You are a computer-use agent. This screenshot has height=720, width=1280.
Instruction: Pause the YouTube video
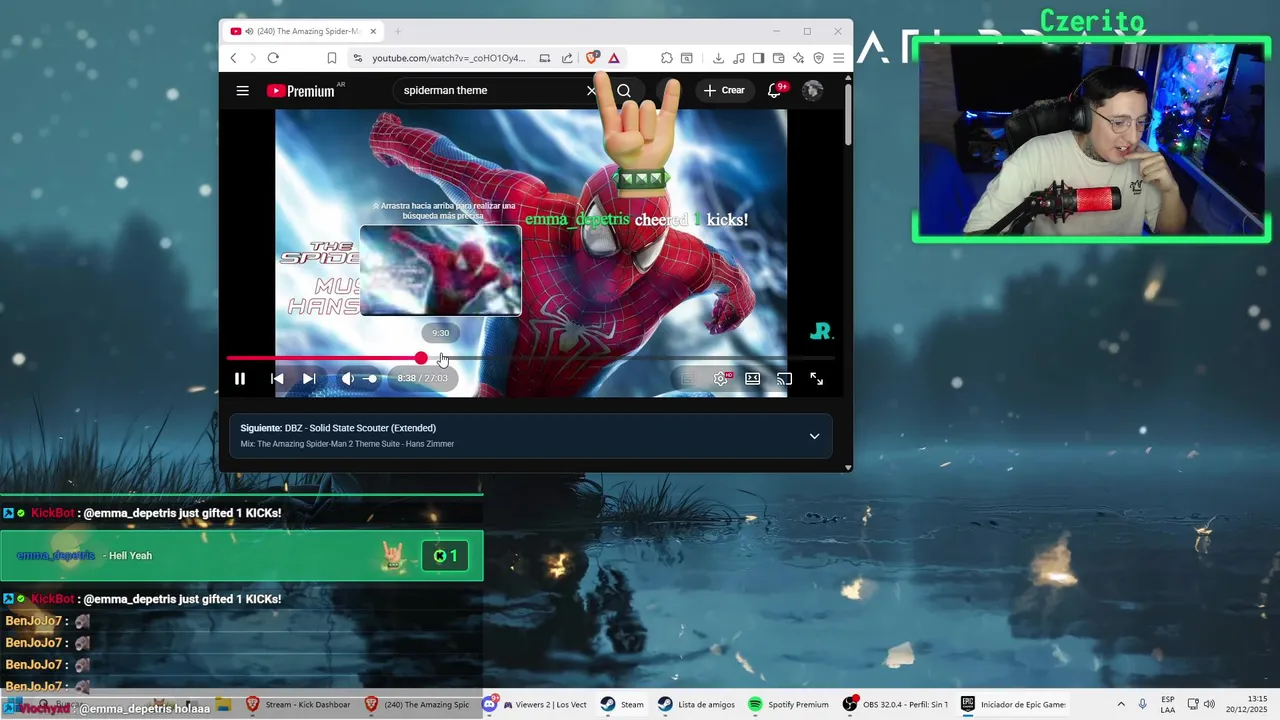[240, 379]
